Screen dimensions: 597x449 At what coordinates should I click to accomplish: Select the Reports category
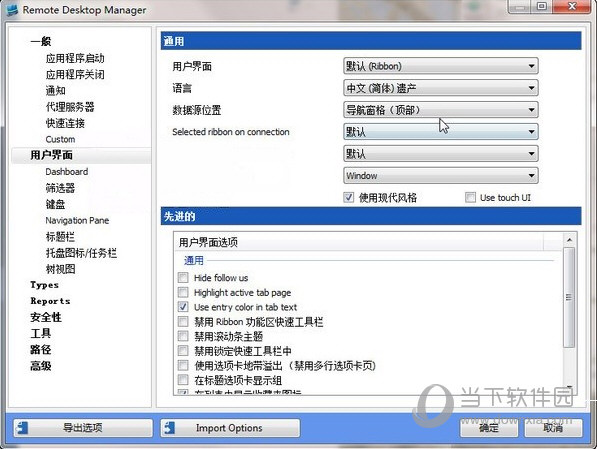50,301
